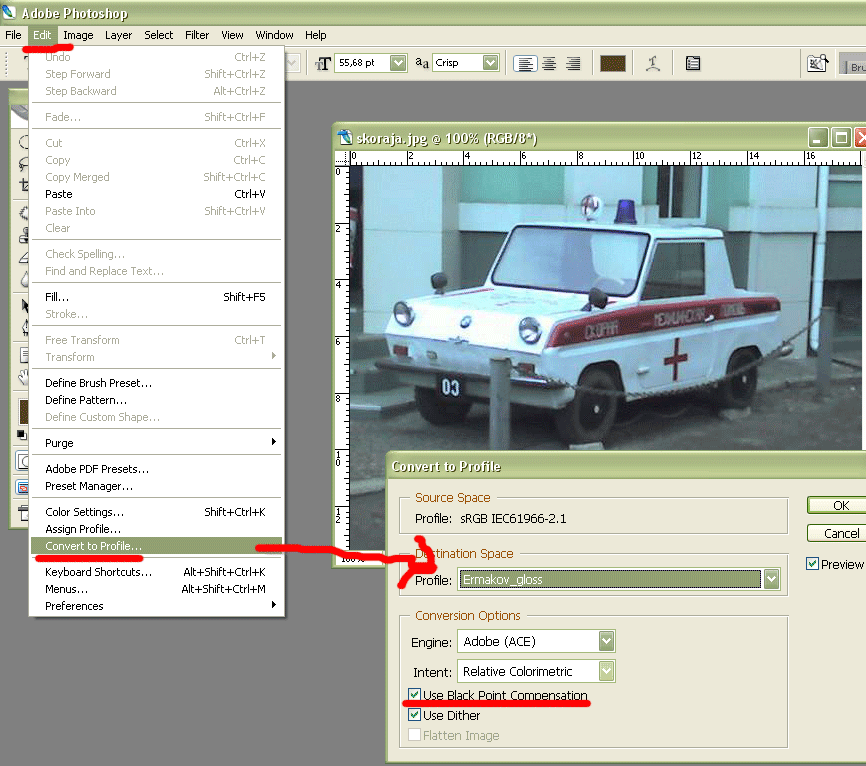
Task: Choose Keyboard Shortcuts... menu item
Action: 156,572
